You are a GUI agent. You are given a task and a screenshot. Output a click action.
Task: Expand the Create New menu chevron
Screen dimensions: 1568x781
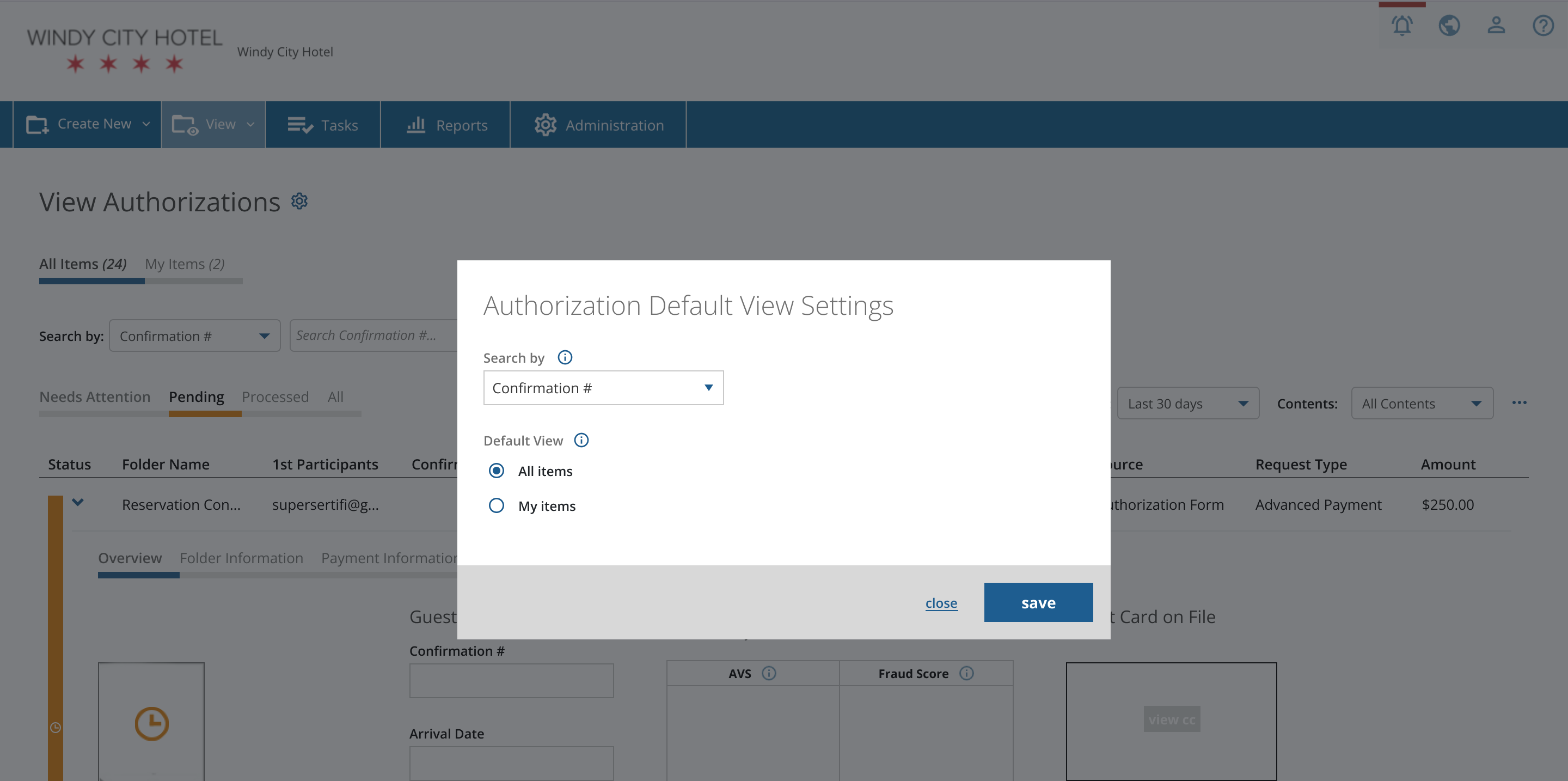(146, 124)
